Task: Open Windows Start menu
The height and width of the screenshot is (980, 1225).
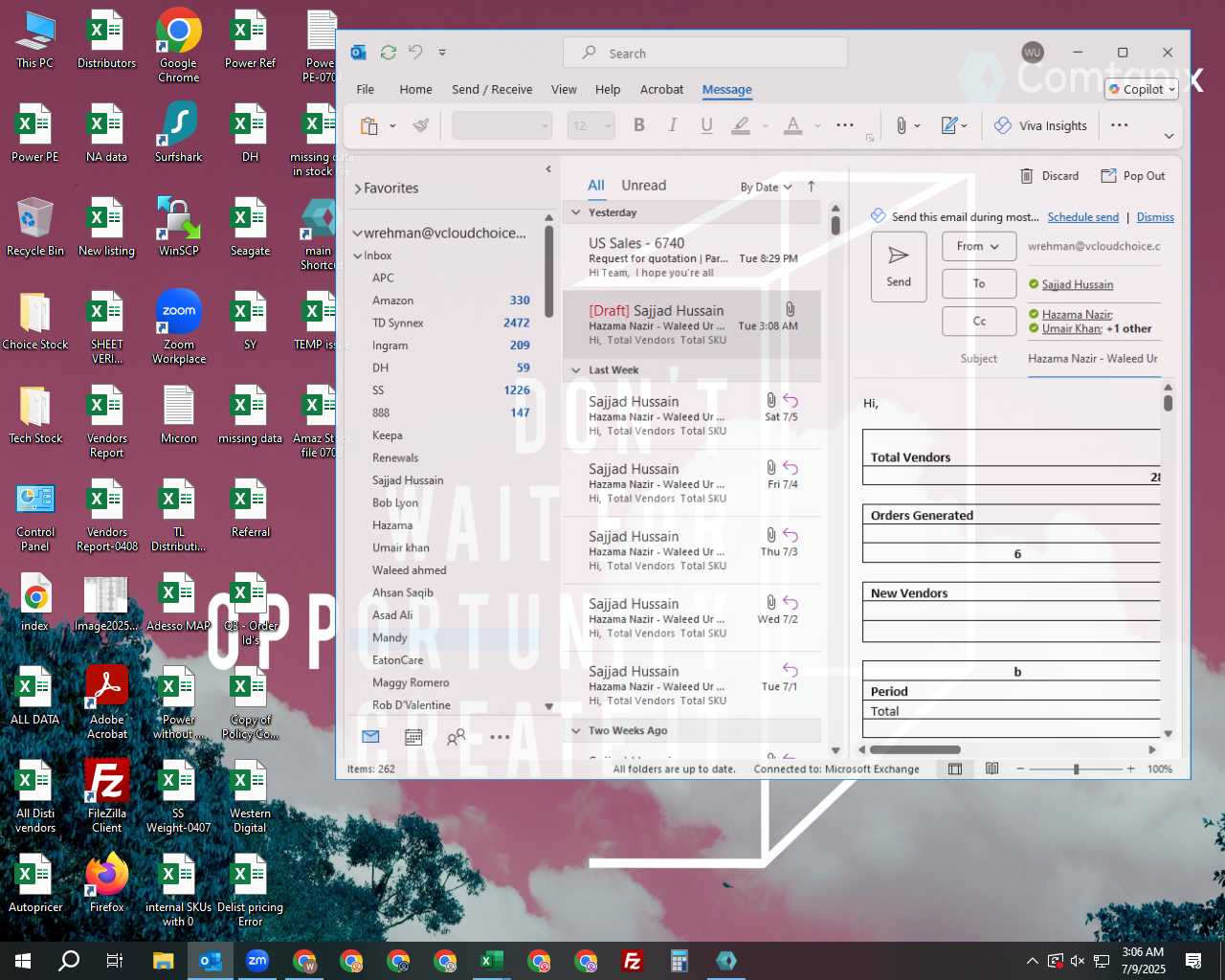Action: (23, 961)
